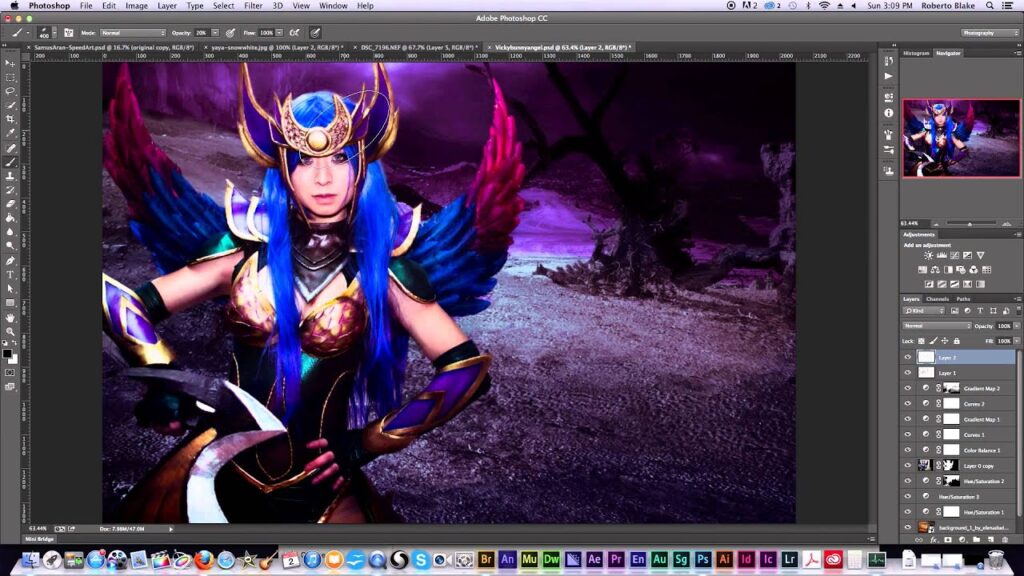Open the brush Opacity slider dropdown
The height and width of the screenshot is (576, 1024).
click(x=215, y=33)
